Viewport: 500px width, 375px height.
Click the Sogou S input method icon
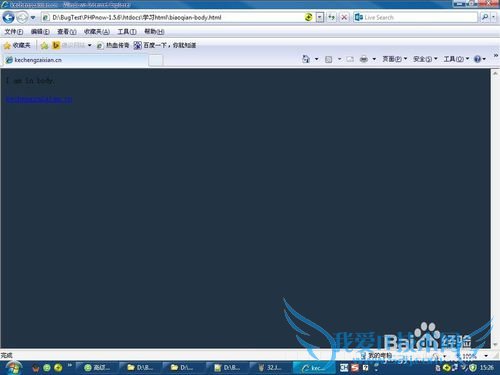point(355,368)
